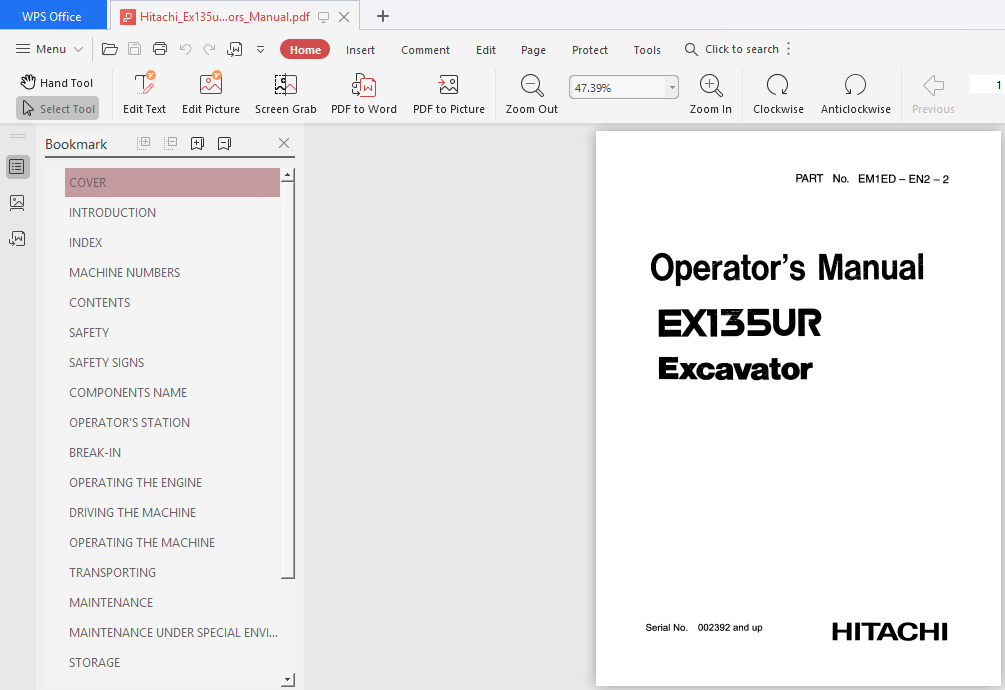Launch PDF to Word conversion
The height and width of the screenshot is (690, 1005).
coord(364,94)
